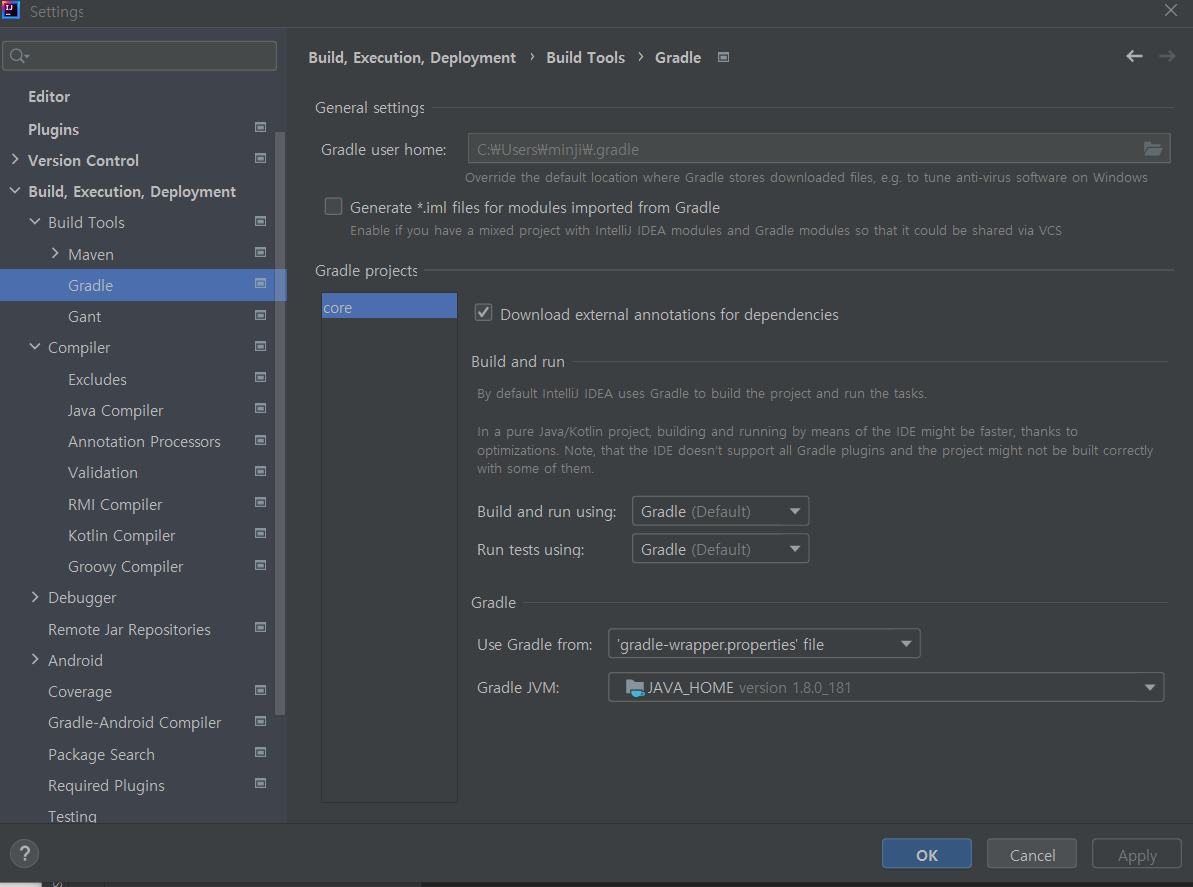Collapse the Compiler tree node

point(34,347)
